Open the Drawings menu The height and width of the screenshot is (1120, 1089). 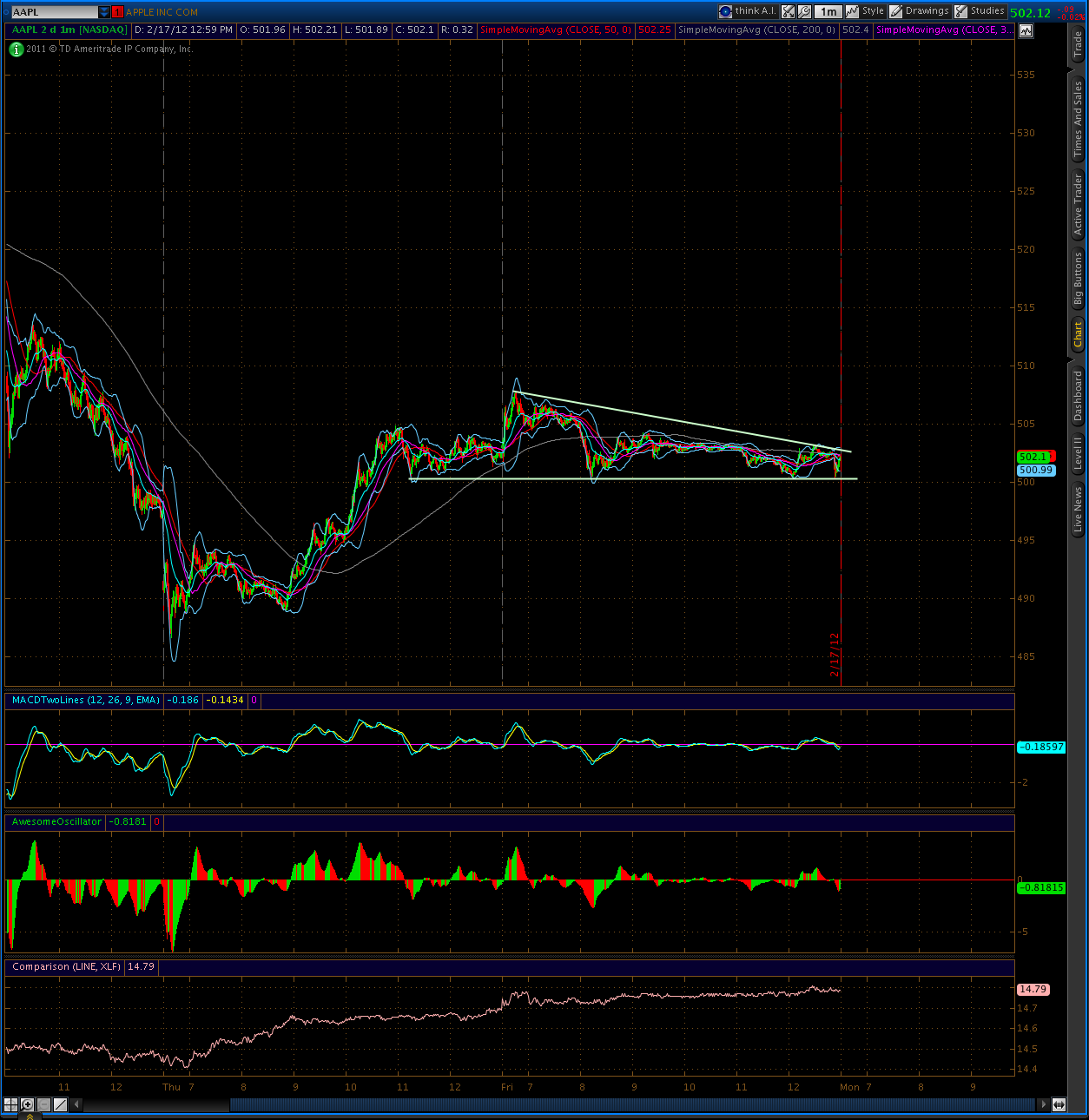[x=920, y=11]
